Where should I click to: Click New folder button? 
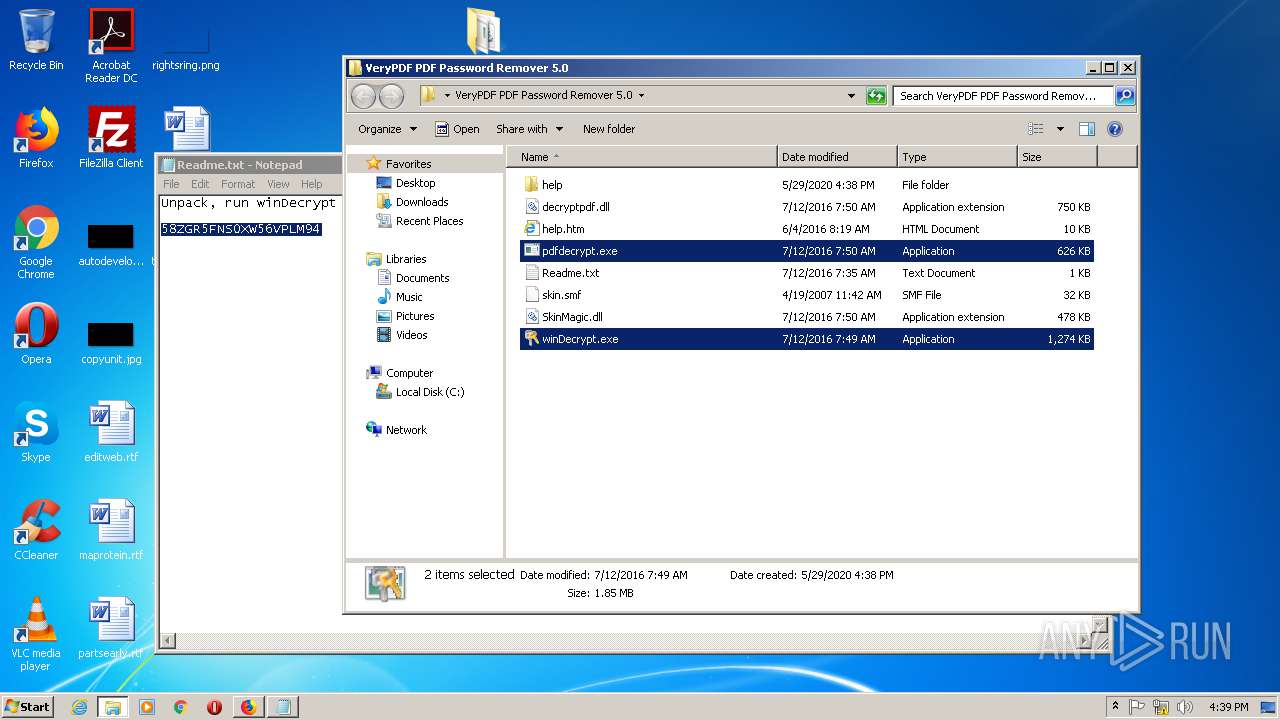pos(609,129)
